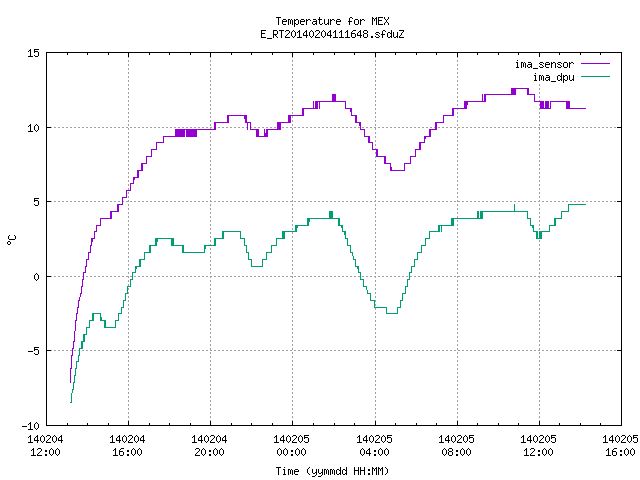Click the x-axis tick label "140205 12:00"
Image resolution: width=640 pixels, height=480 pixels.
coord(538,446)
